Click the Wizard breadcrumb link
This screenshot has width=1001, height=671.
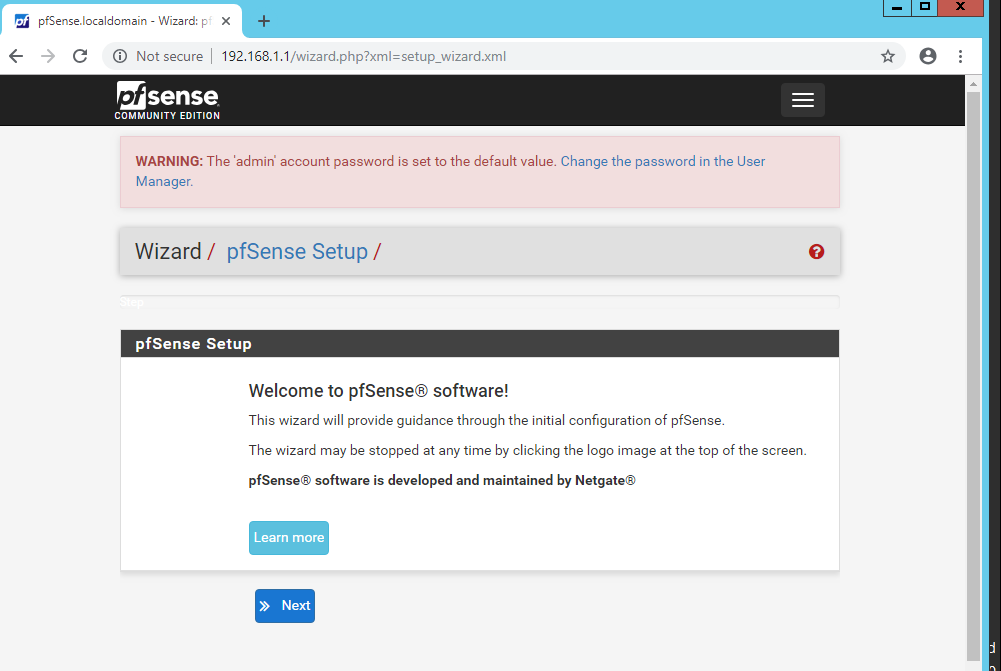tap(167, 251)
